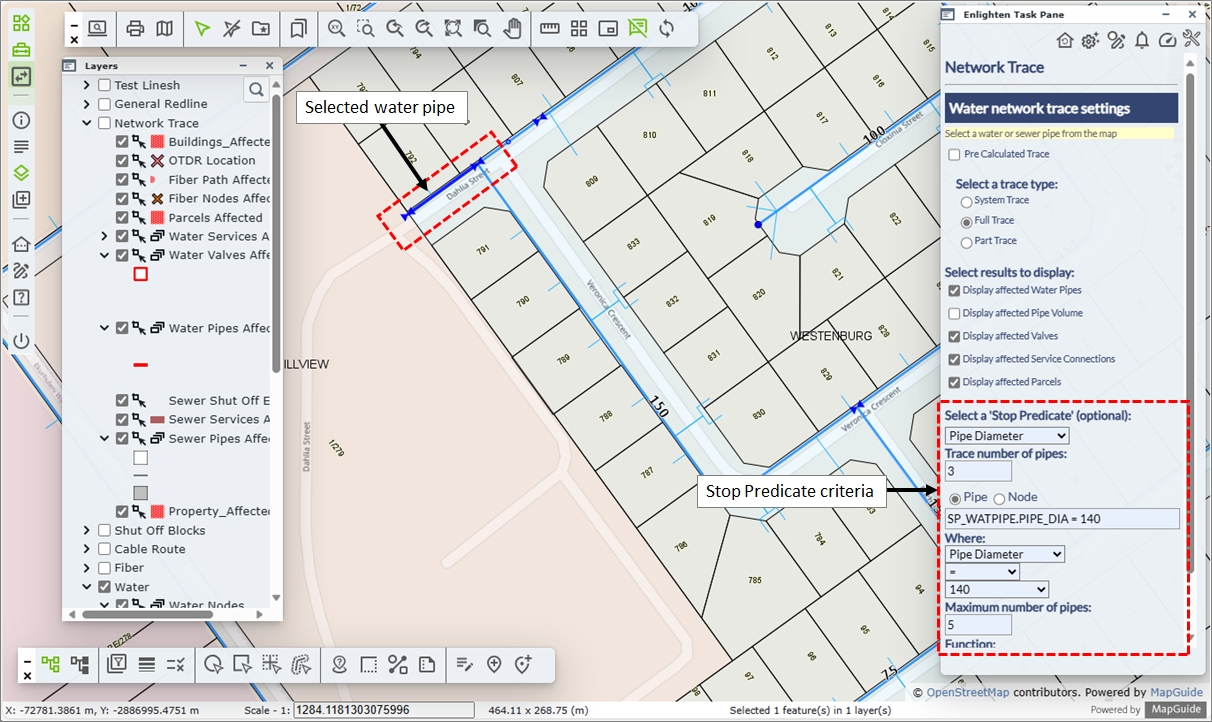The width and height of the screenshot is (1212, 722).
Task: Click the Print icon in top toolbar
Action: [x=135, y=29]
